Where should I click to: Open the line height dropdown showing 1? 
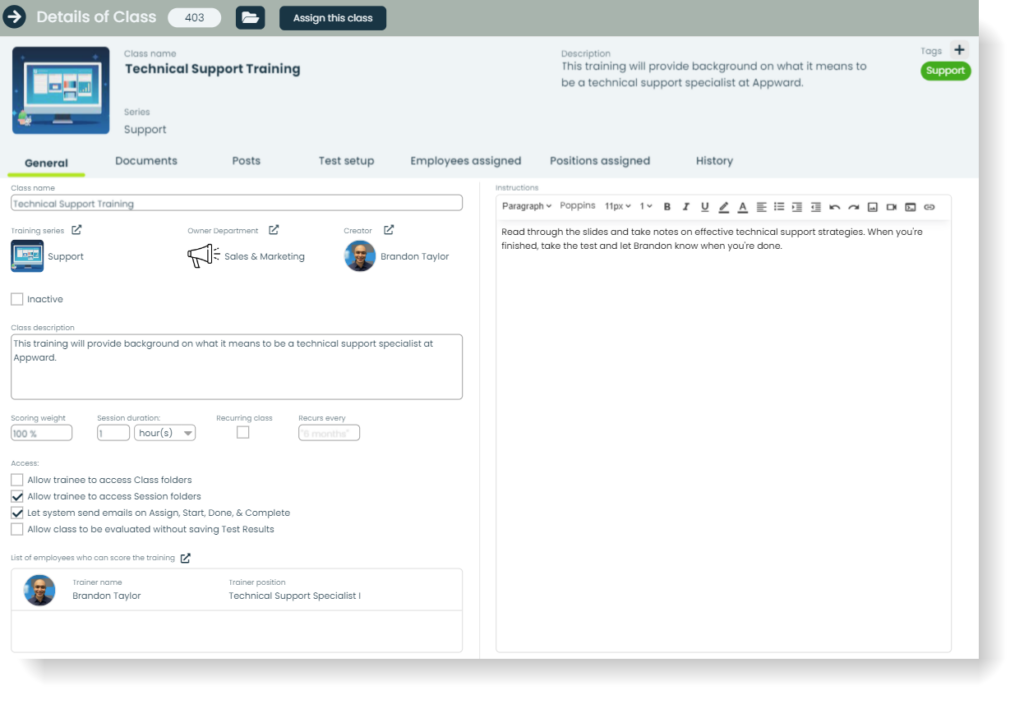[x=645, y=206]
